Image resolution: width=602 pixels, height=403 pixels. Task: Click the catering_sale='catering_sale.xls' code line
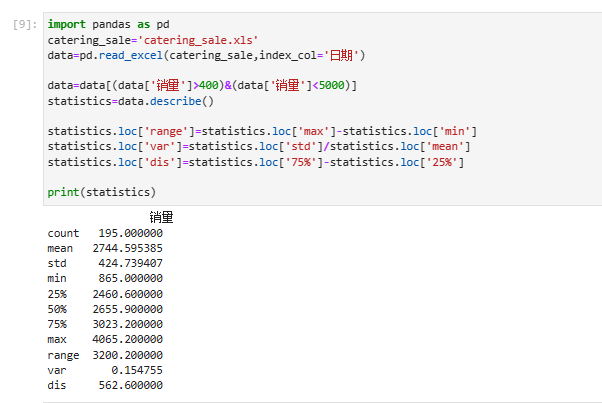pos(153,40)
